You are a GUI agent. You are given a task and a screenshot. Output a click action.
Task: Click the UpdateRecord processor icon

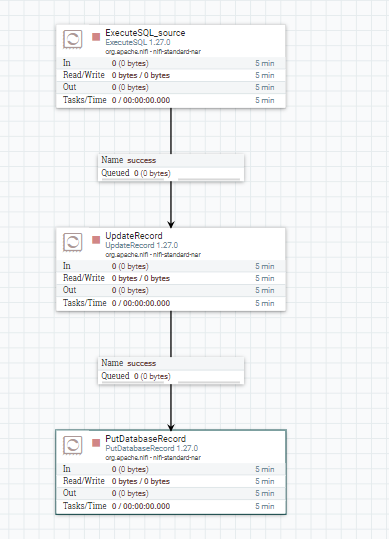73,242
